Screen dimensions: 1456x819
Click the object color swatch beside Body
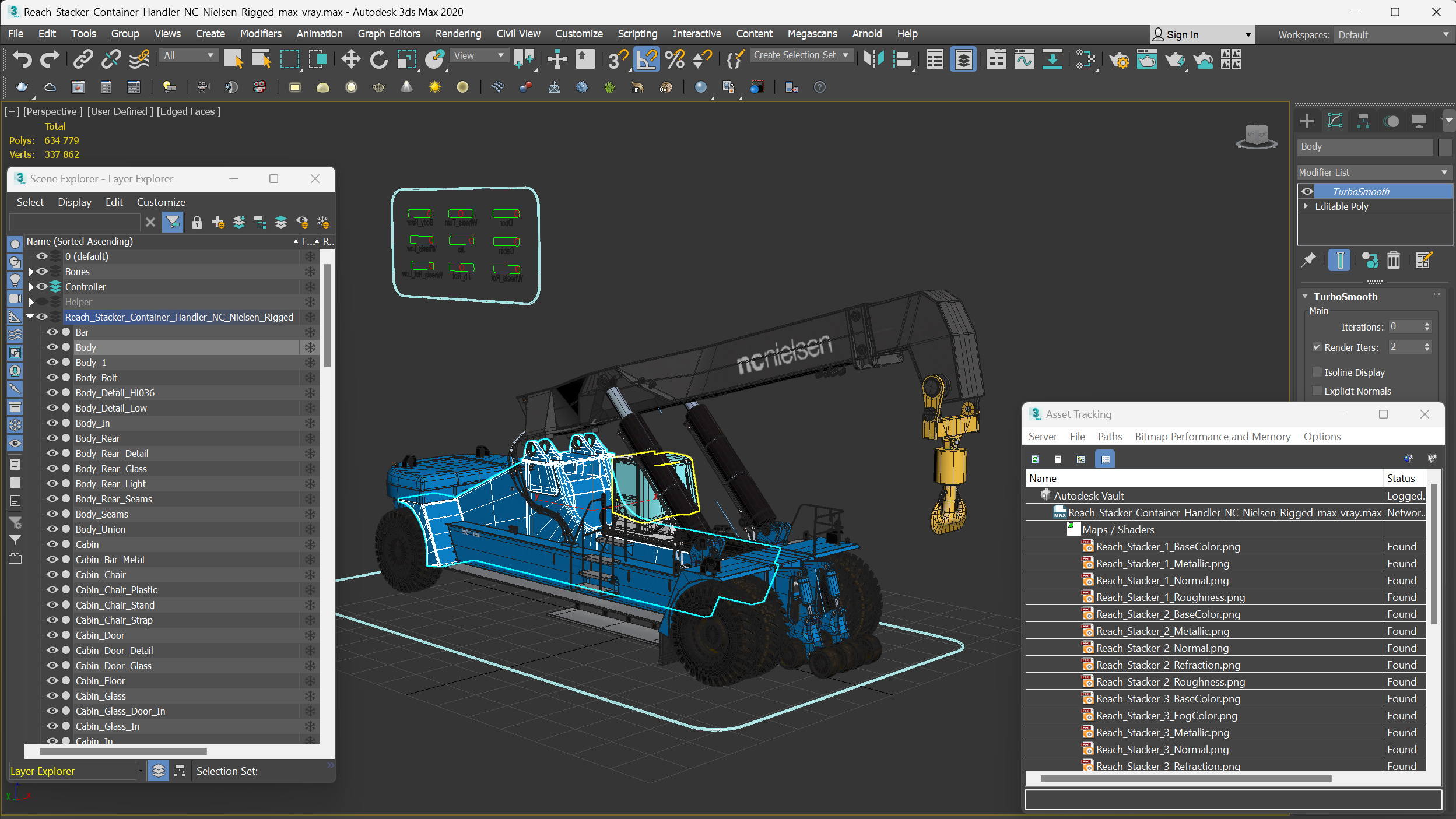click(1444, 147)
